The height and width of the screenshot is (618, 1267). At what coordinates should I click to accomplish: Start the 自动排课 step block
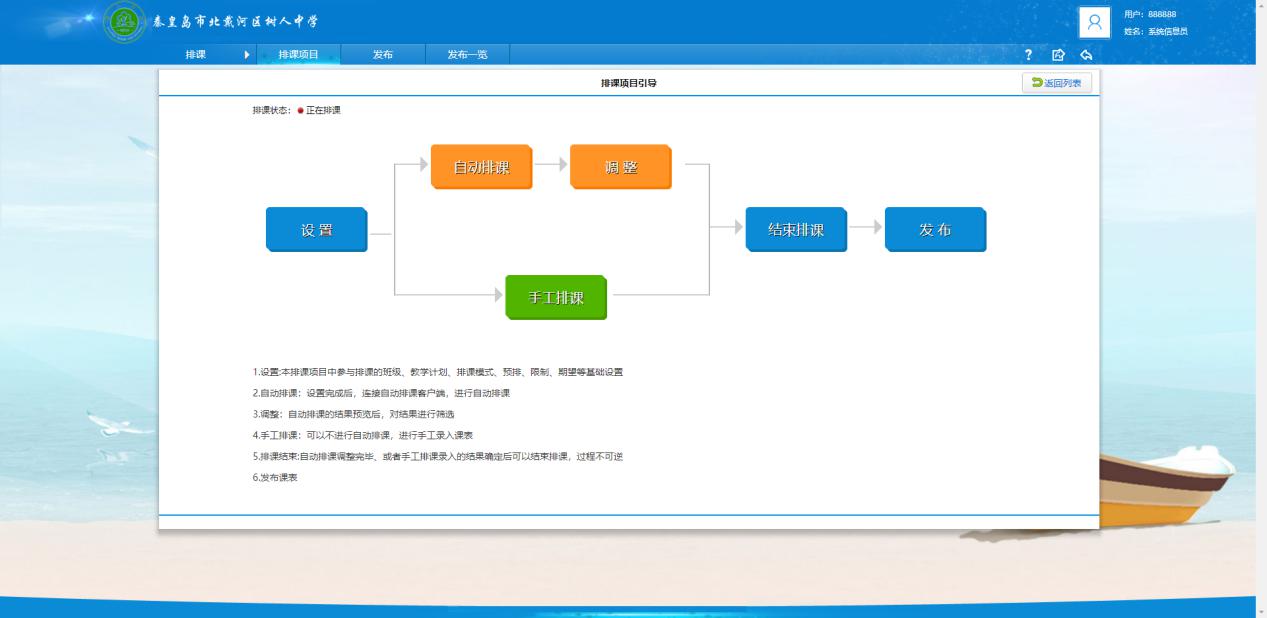tap(481, 167)
